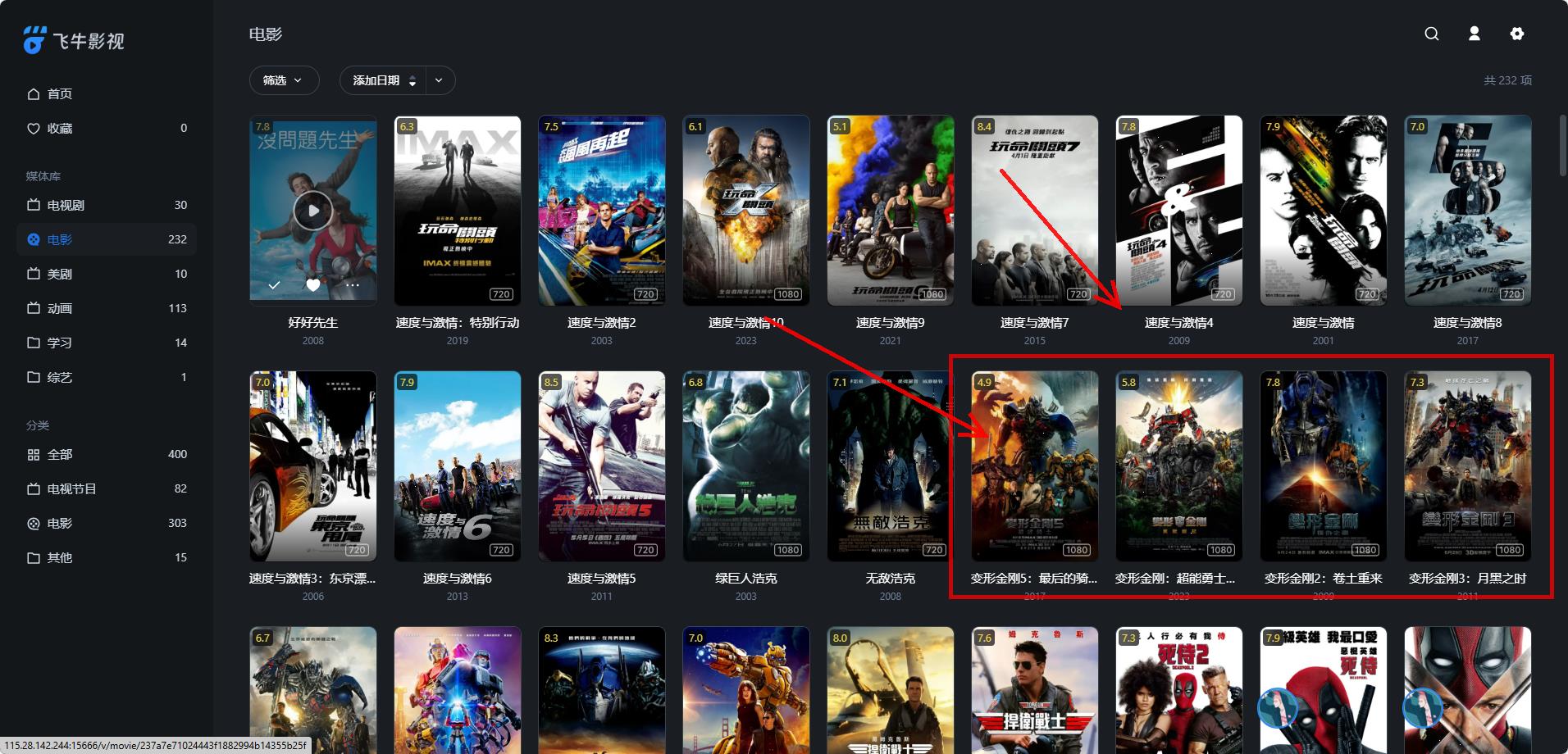
Task: Open the 速度与激情2 poster
Action: point(602,211)
